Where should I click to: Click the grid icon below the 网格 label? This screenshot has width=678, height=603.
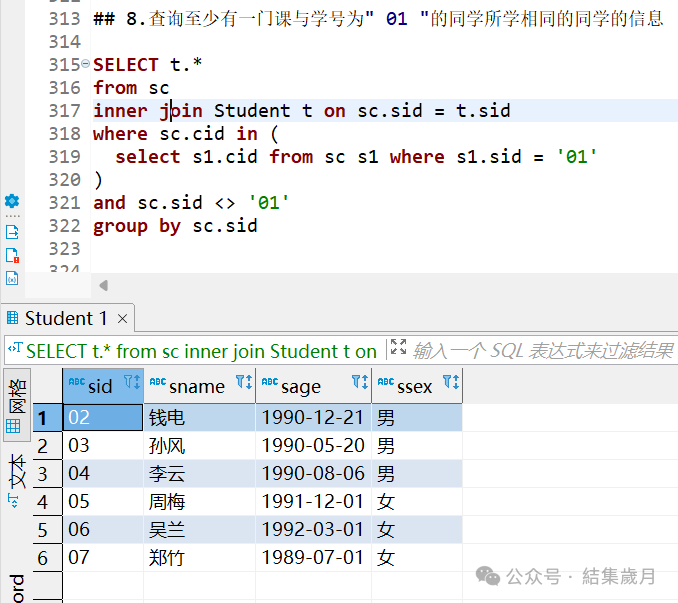(13, 426)
